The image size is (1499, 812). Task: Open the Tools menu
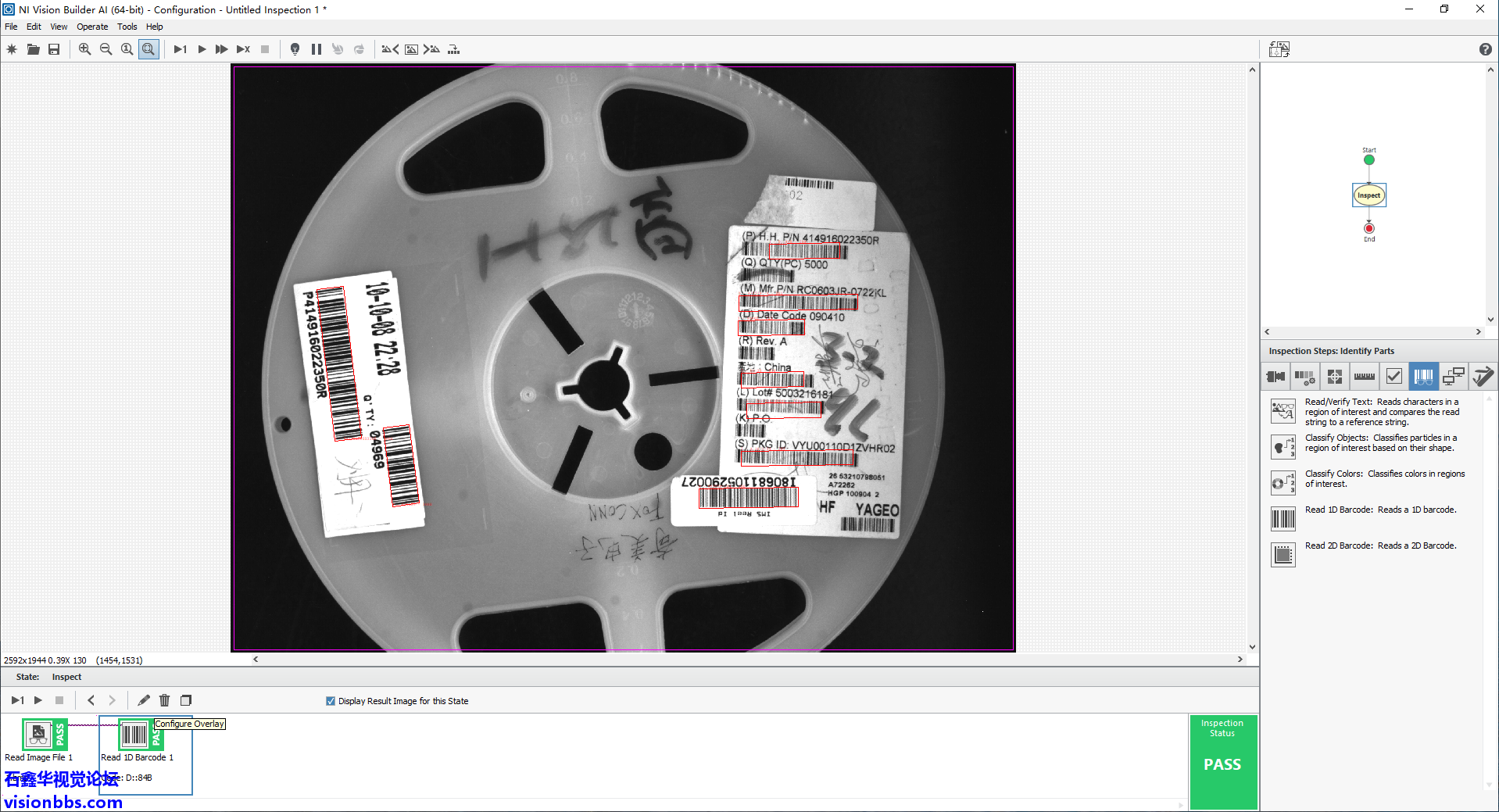point(127,27)
